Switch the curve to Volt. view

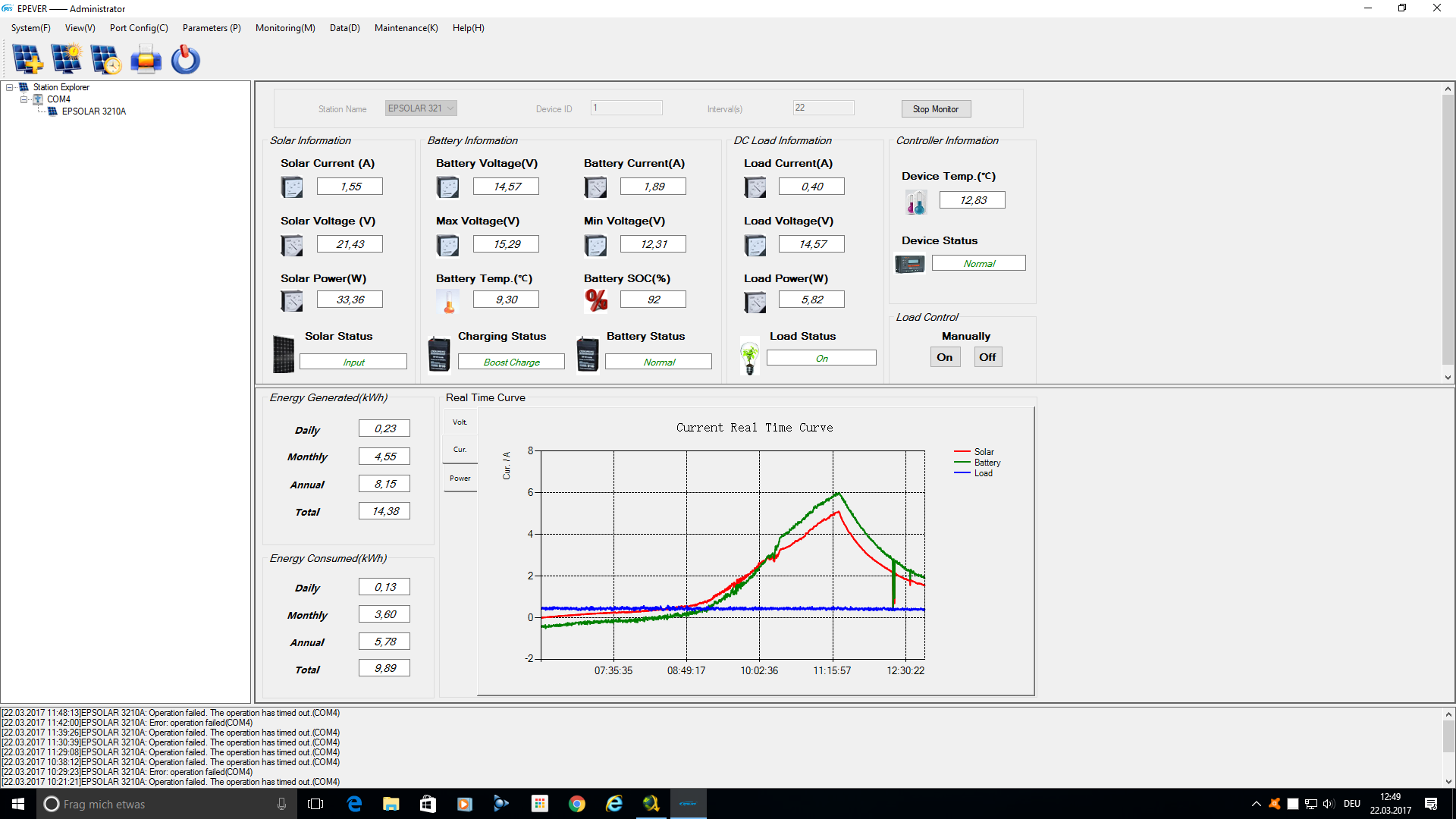point(460,422)
